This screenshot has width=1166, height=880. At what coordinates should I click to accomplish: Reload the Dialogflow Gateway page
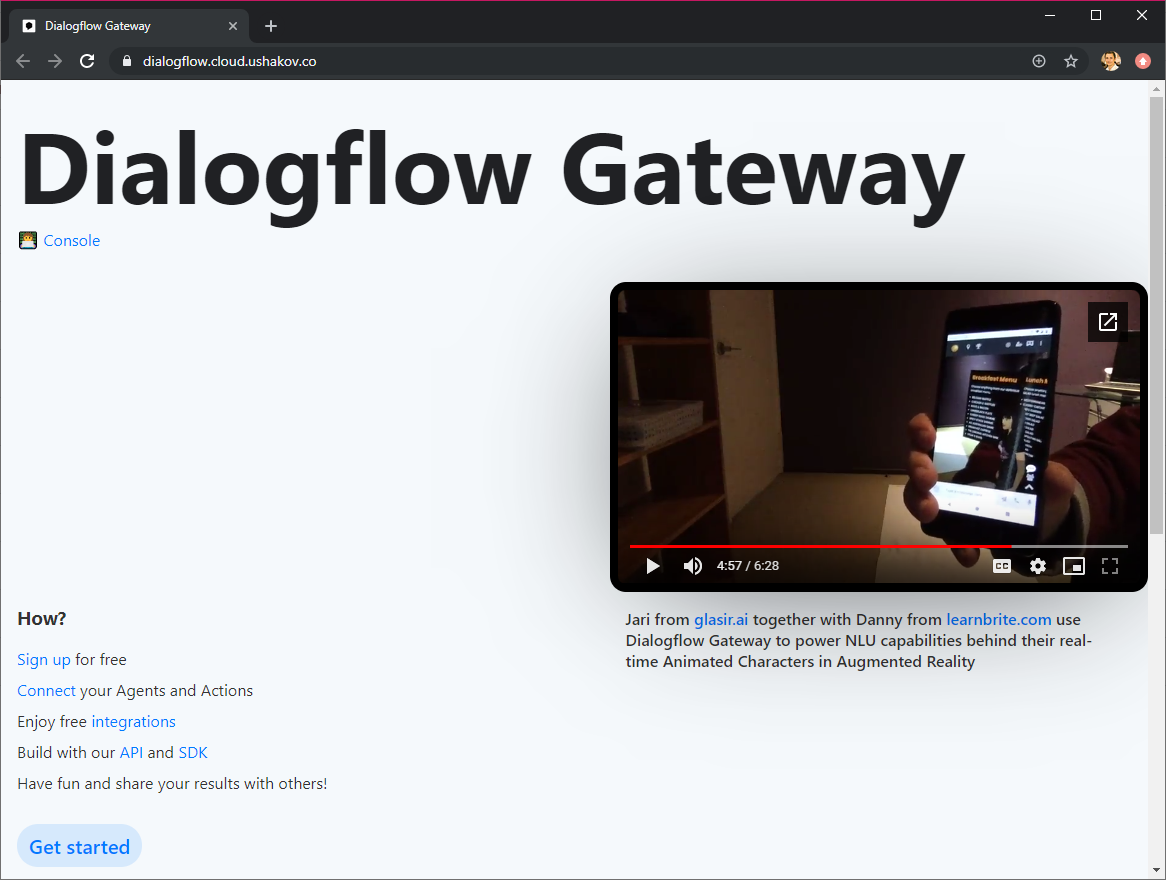tap(87, 61)
